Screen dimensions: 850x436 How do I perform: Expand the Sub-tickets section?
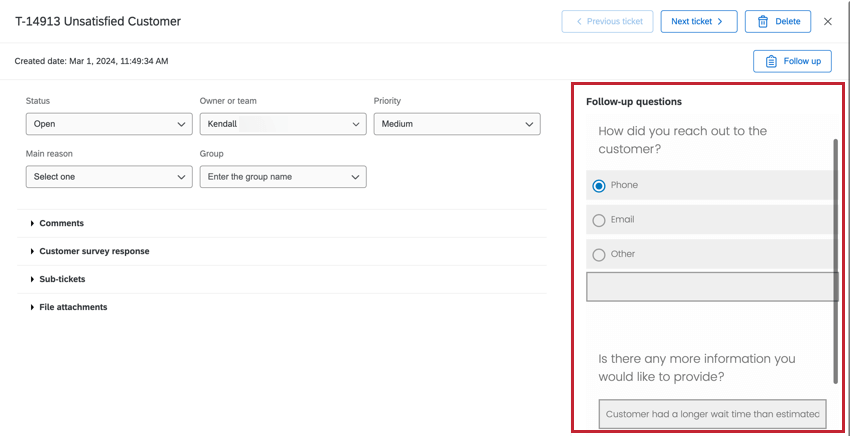(x=62, y=279)
